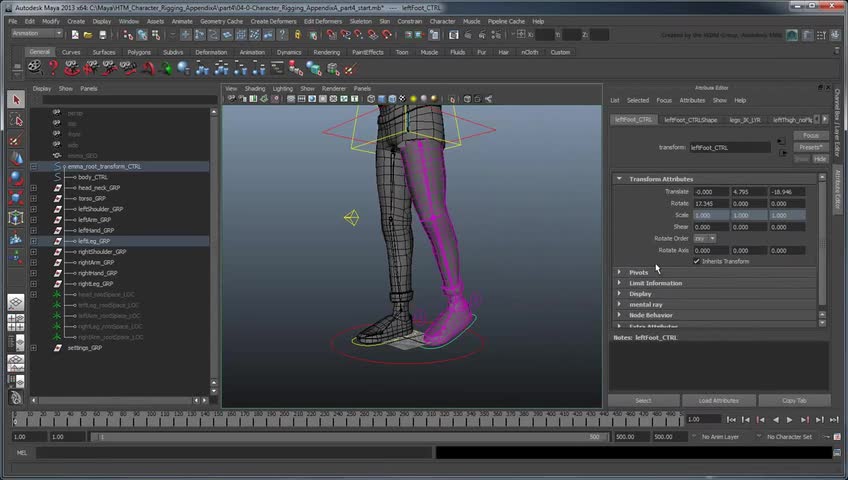The image size is (848, 480).
Task: Collapse the Transform Attributes section
Action: click(x=620, y=179)
